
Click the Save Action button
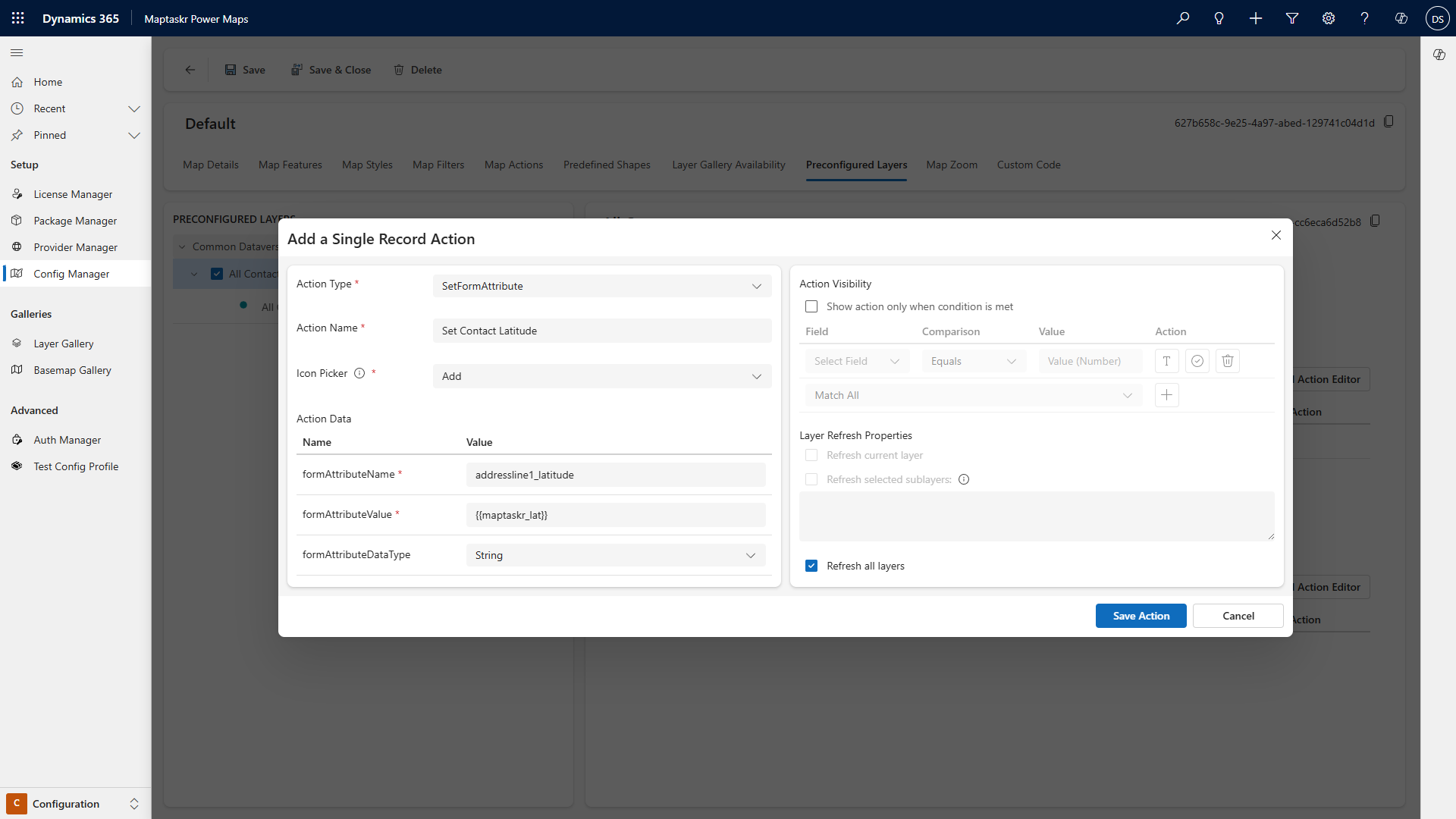[x=1141, y=616]
